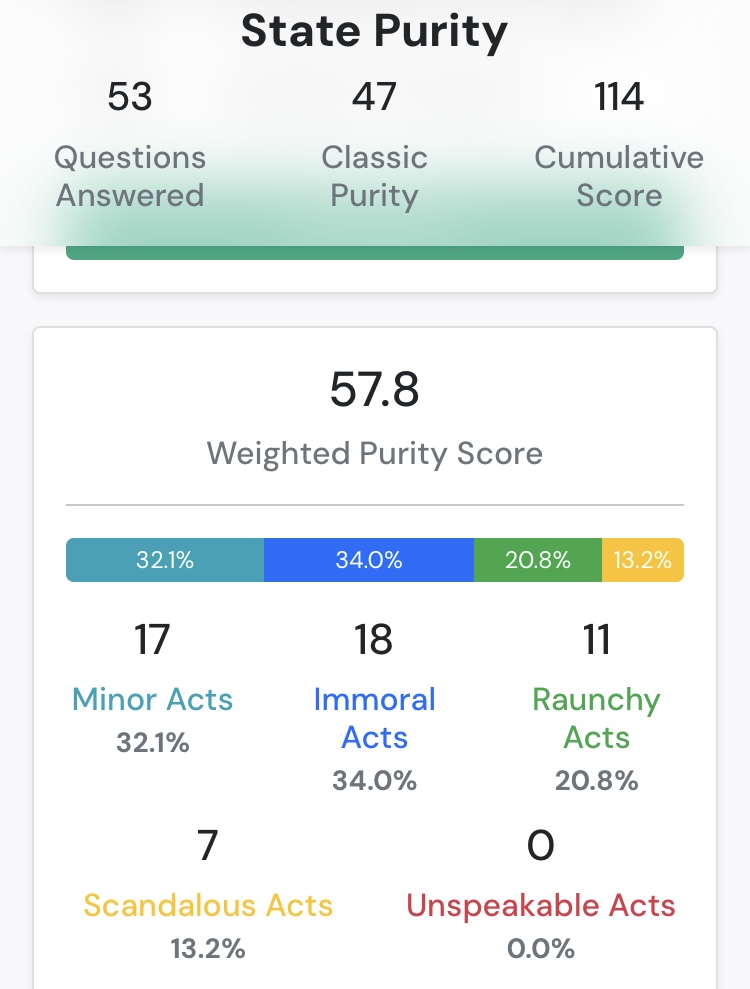750x989 pixels.
Task: Click the 18 Immoral Acts count
Action: click(x=373, y=639)
